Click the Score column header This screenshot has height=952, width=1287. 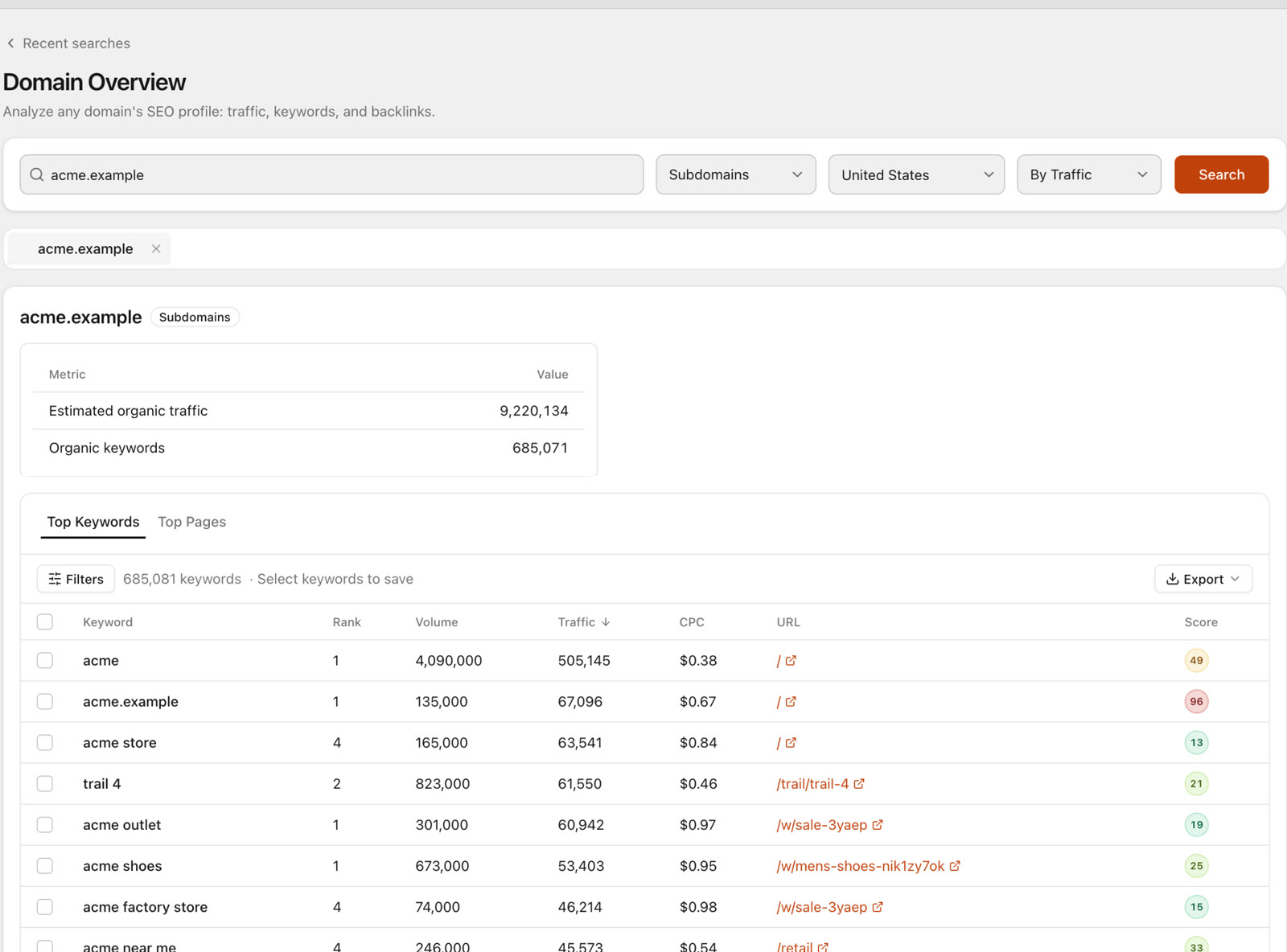pos(1201,622)
